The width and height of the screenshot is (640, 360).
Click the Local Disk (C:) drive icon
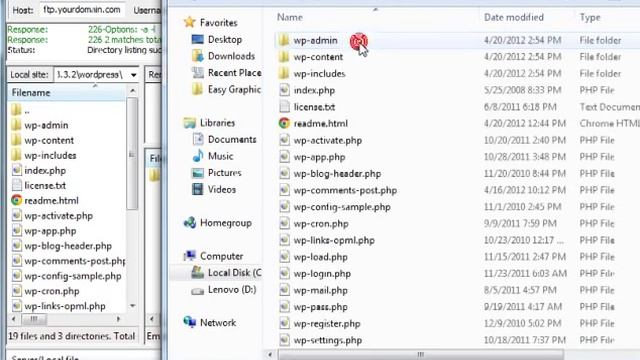[198, 273]
